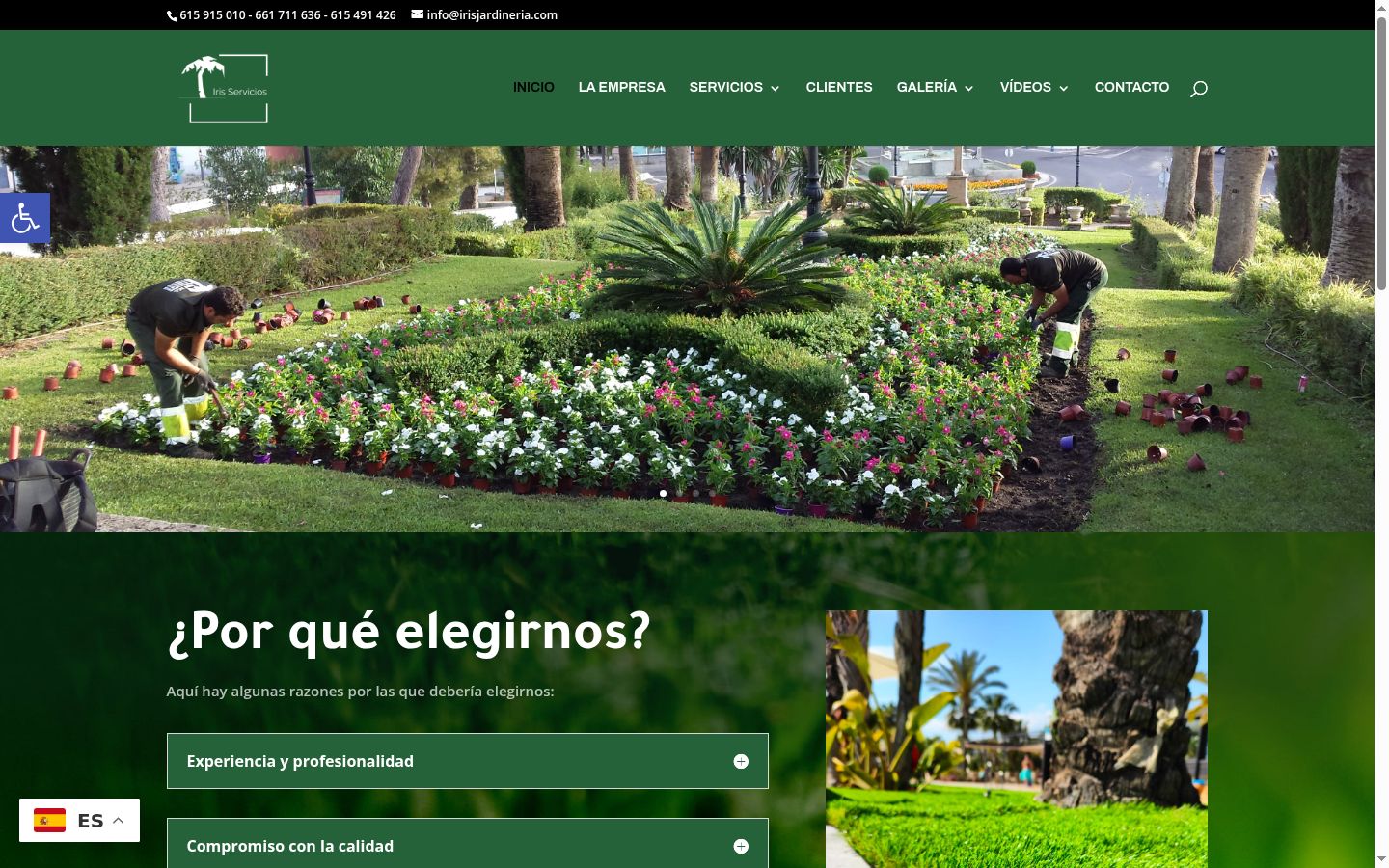The width and height of the screenshot is (1389, 868).
Task: Navigate to the CLIENTES page
Action: pos(839,87)
